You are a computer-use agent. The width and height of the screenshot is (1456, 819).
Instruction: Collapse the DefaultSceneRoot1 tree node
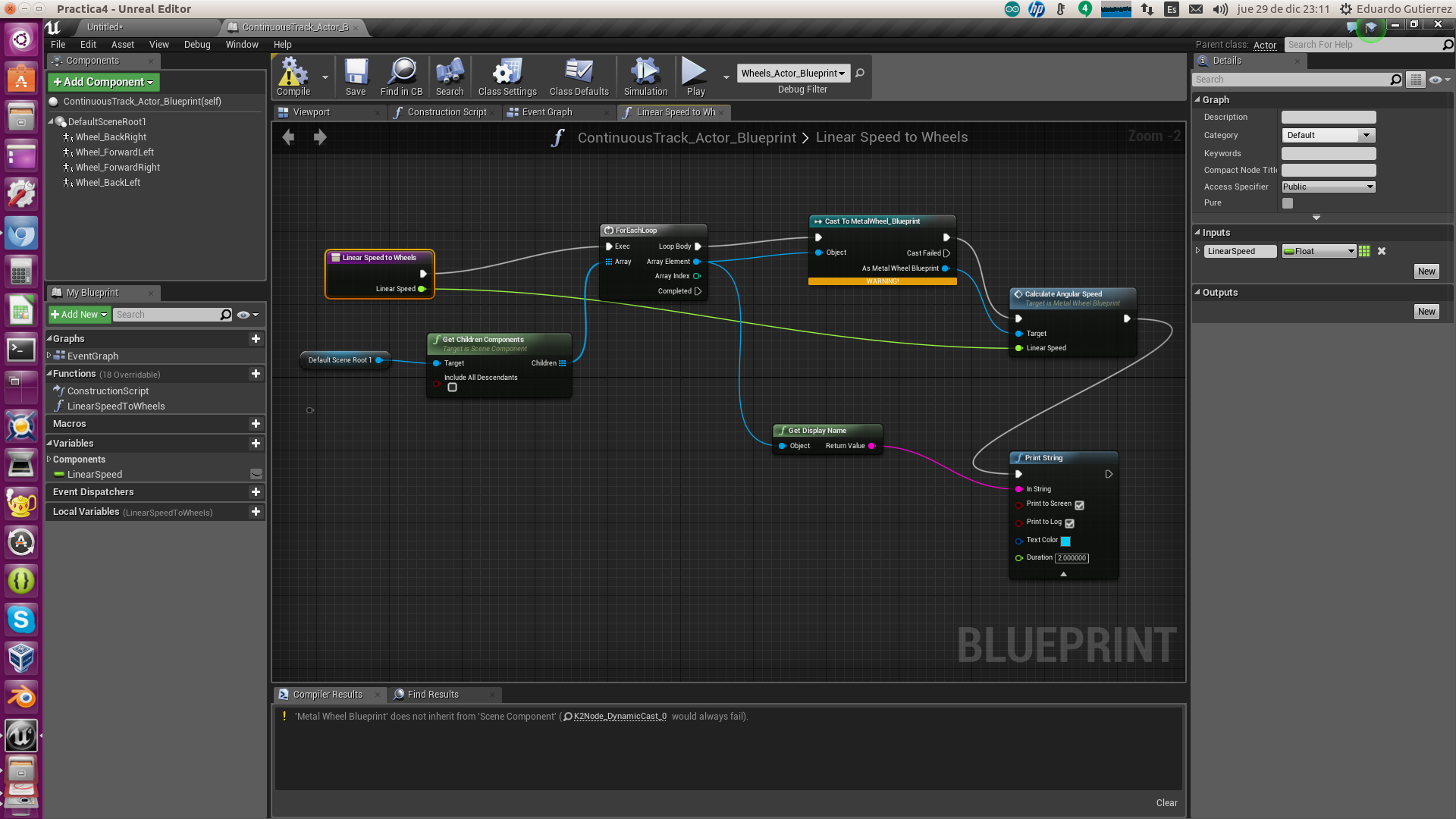(x=51, y=121)
